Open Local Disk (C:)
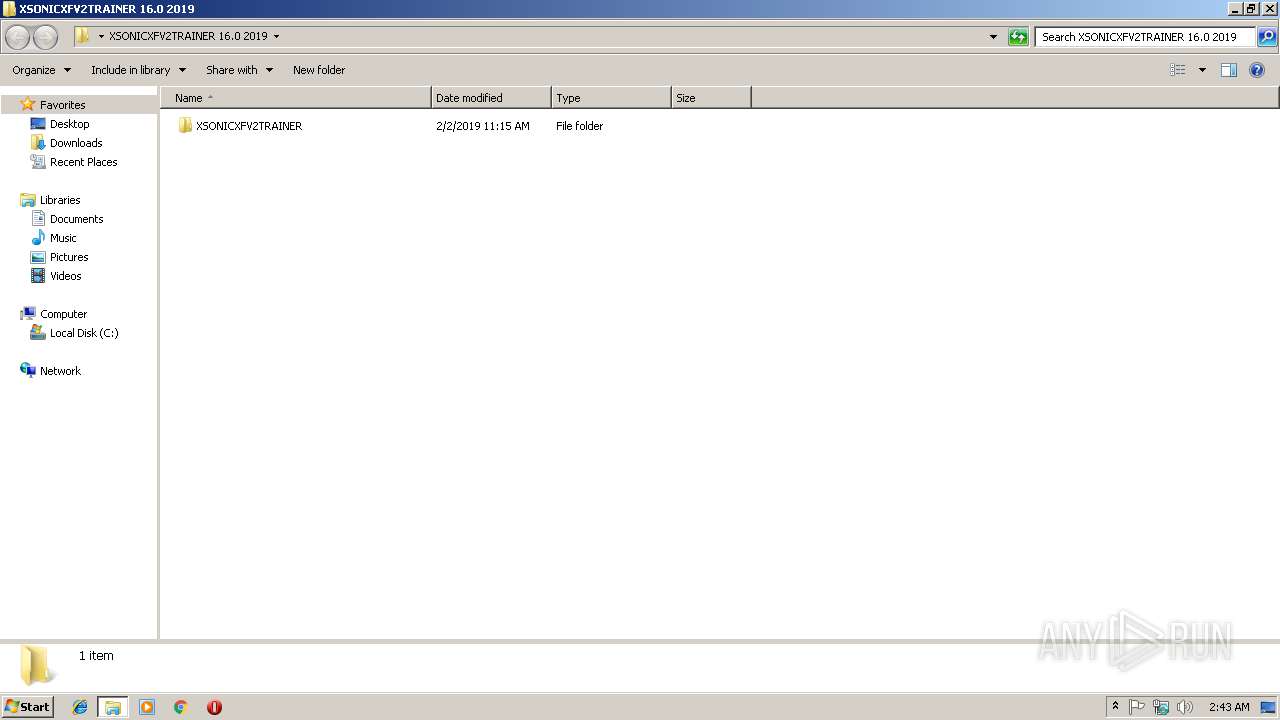Screen dimensions: 1280x720 click(84, 333)
